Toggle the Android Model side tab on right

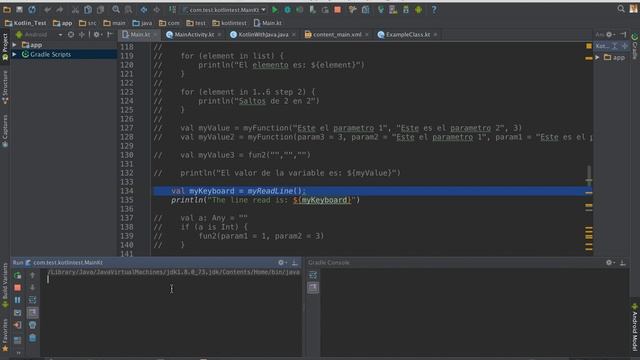click(x=635, y=327)
